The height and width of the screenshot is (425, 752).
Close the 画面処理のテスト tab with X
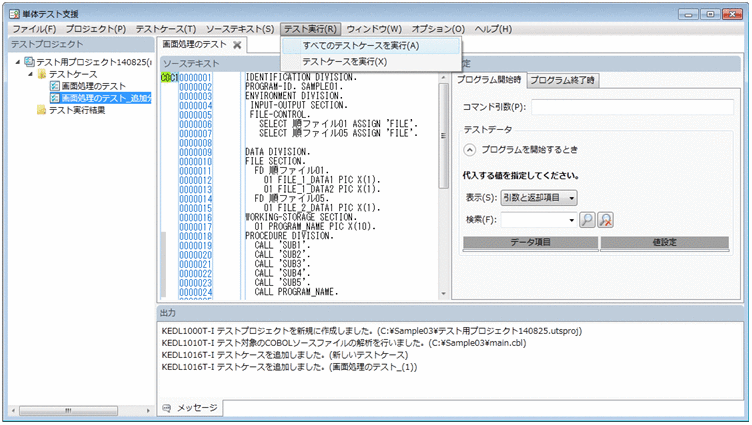(x=237, y=45)
